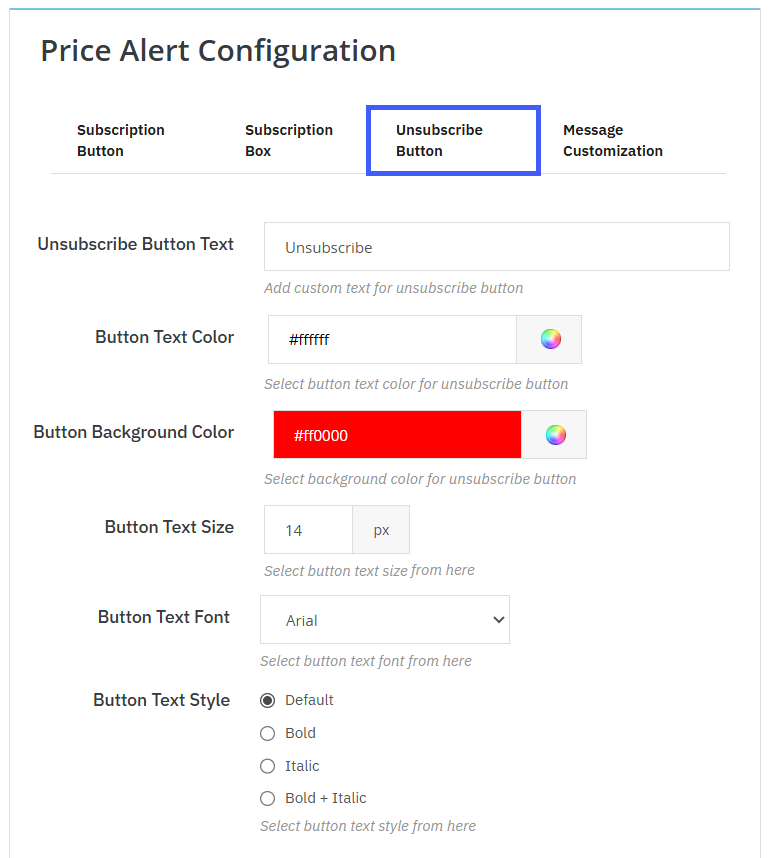Click the red #ff0000 background color field
This screenshot has width=772, height=858.
coord(397,435)
